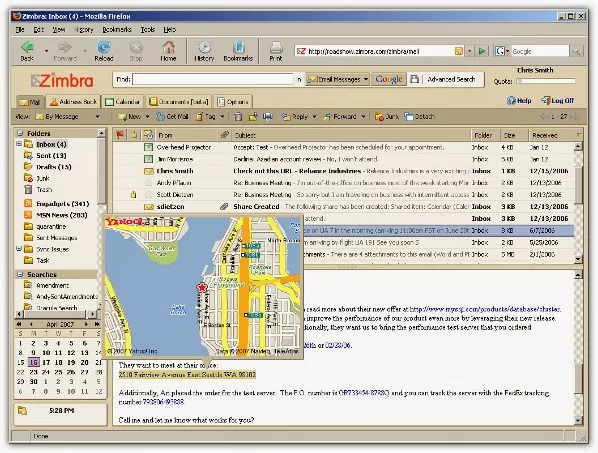Switch to the Options tab
Screen dimensions: 598x453
pyautogui.click(x=233, y=102)
